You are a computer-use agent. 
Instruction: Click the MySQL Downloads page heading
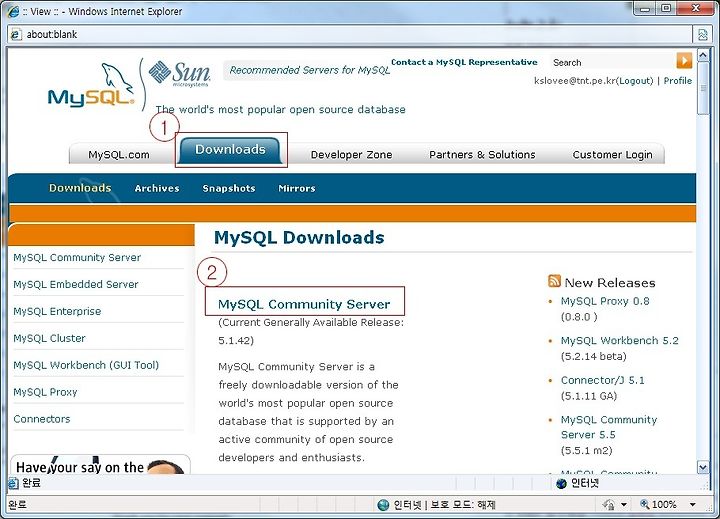click(x=299, y=237)
